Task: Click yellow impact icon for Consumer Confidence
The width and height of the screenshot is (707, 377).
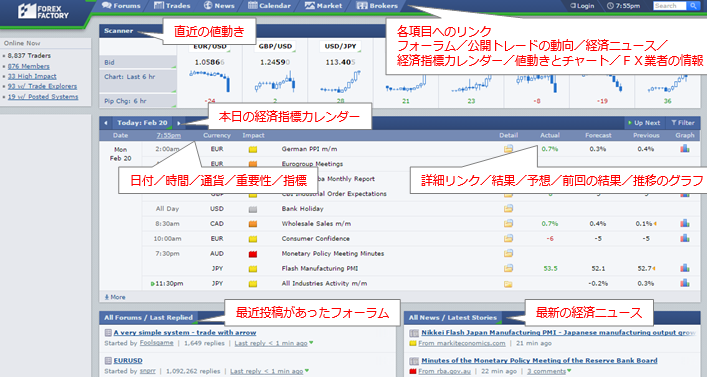Action: click(253, 239)
